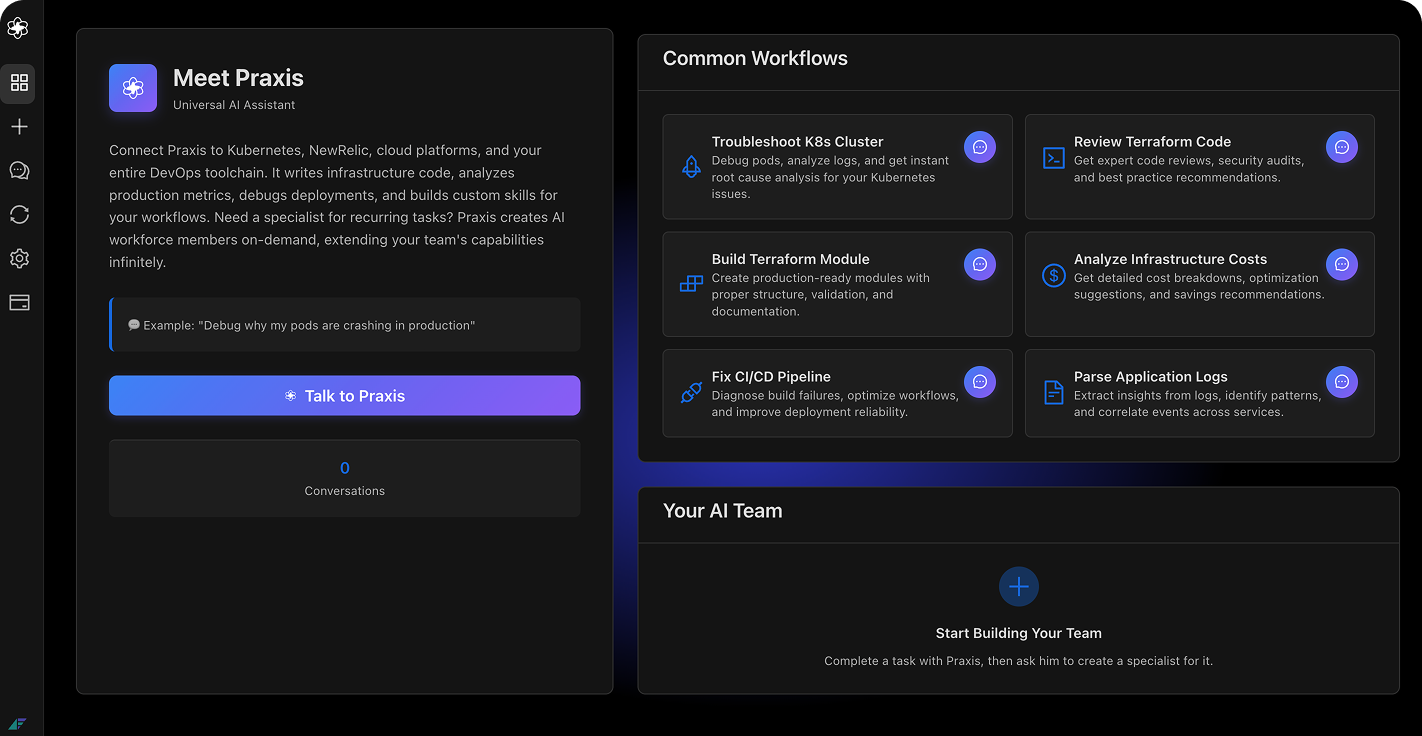Click the helm wheel icon on Troubleshoot K8s Cluster
Viewport: 1422px width, 736px height.
click(690, 167)
